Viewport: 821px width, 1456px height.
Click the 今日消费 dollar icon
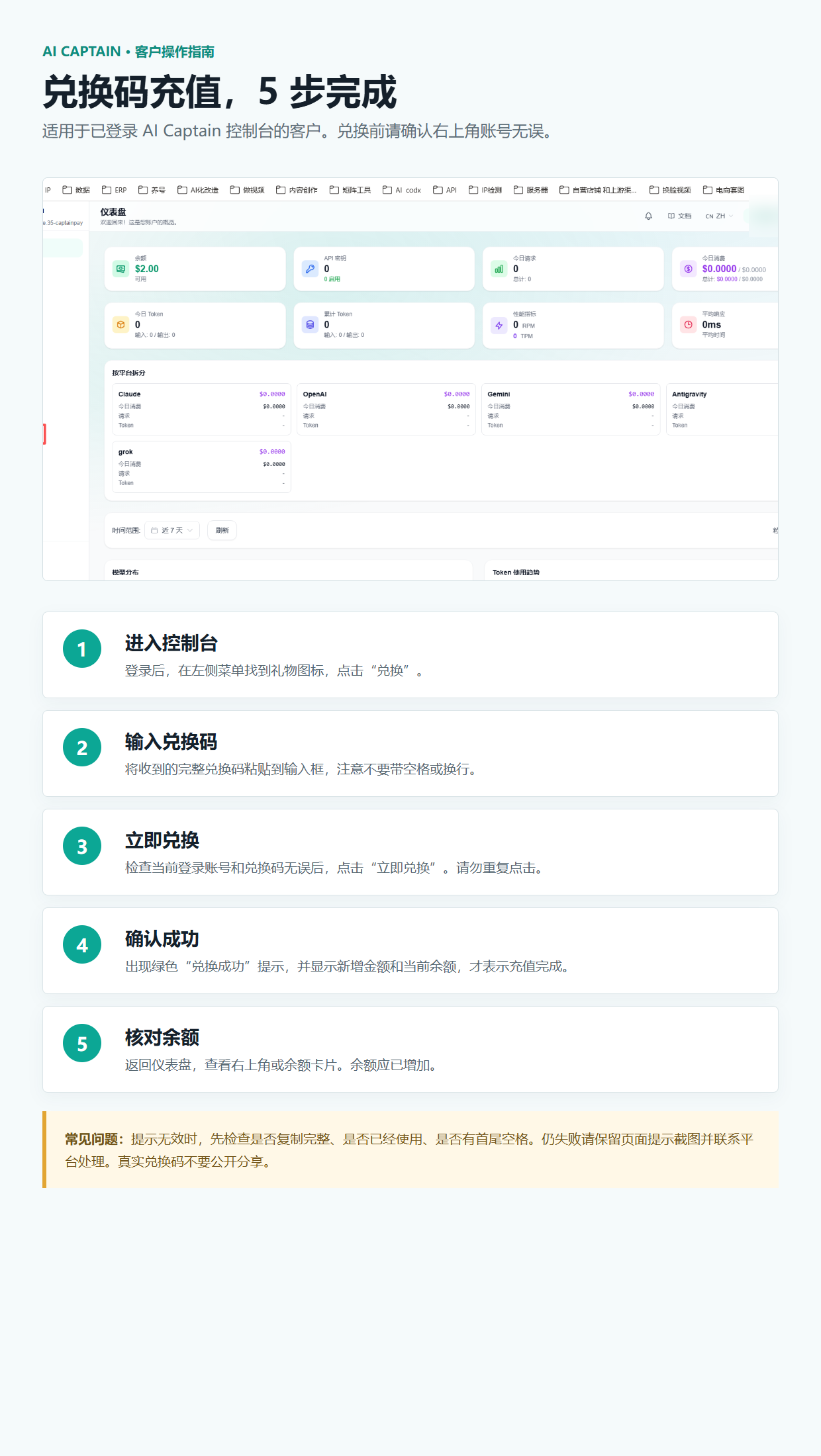tap(688, 269)
